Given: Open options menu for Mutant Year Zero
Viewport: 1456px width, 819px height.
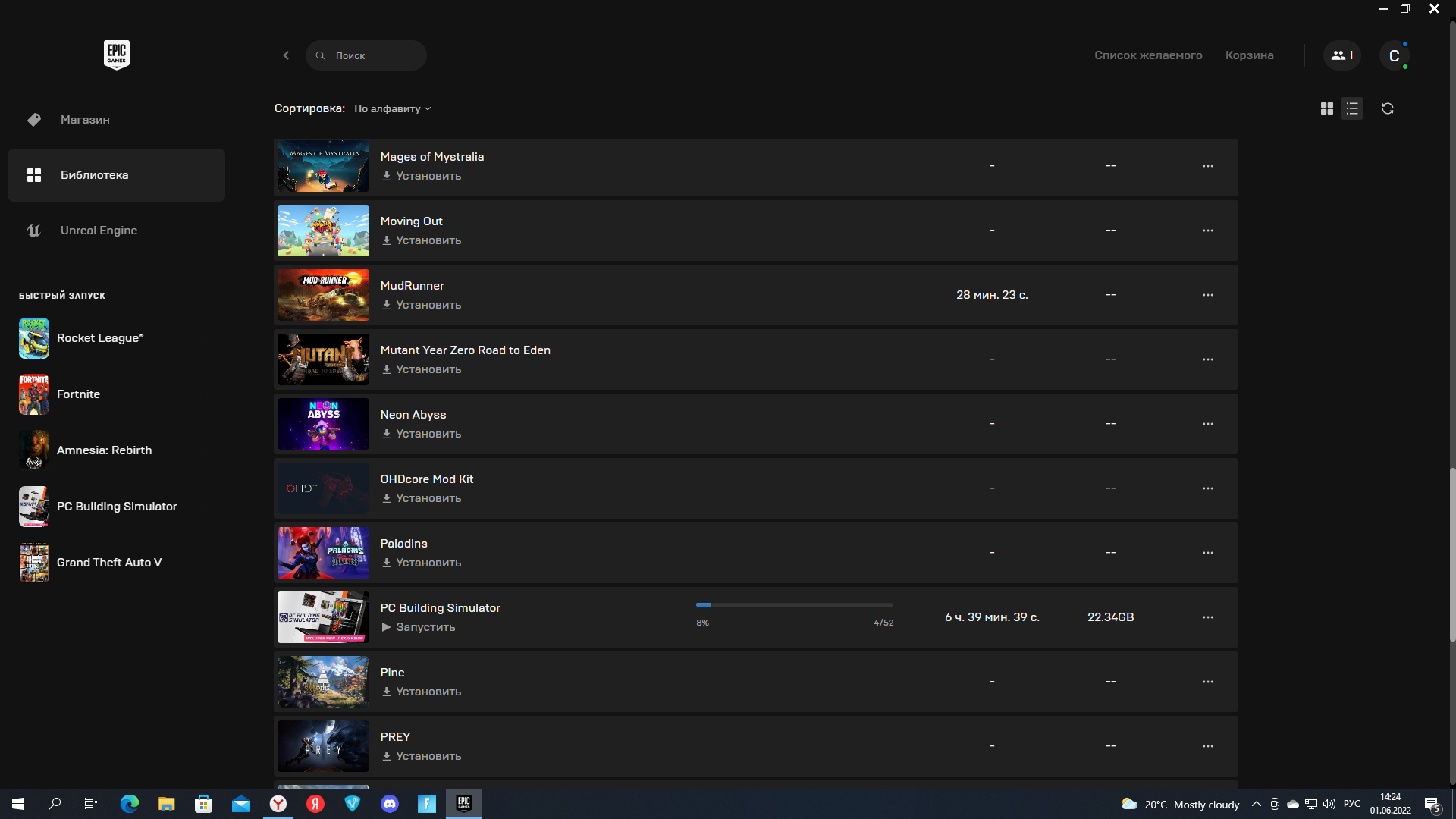Looking at the screenshot, I should (1208, 359).
